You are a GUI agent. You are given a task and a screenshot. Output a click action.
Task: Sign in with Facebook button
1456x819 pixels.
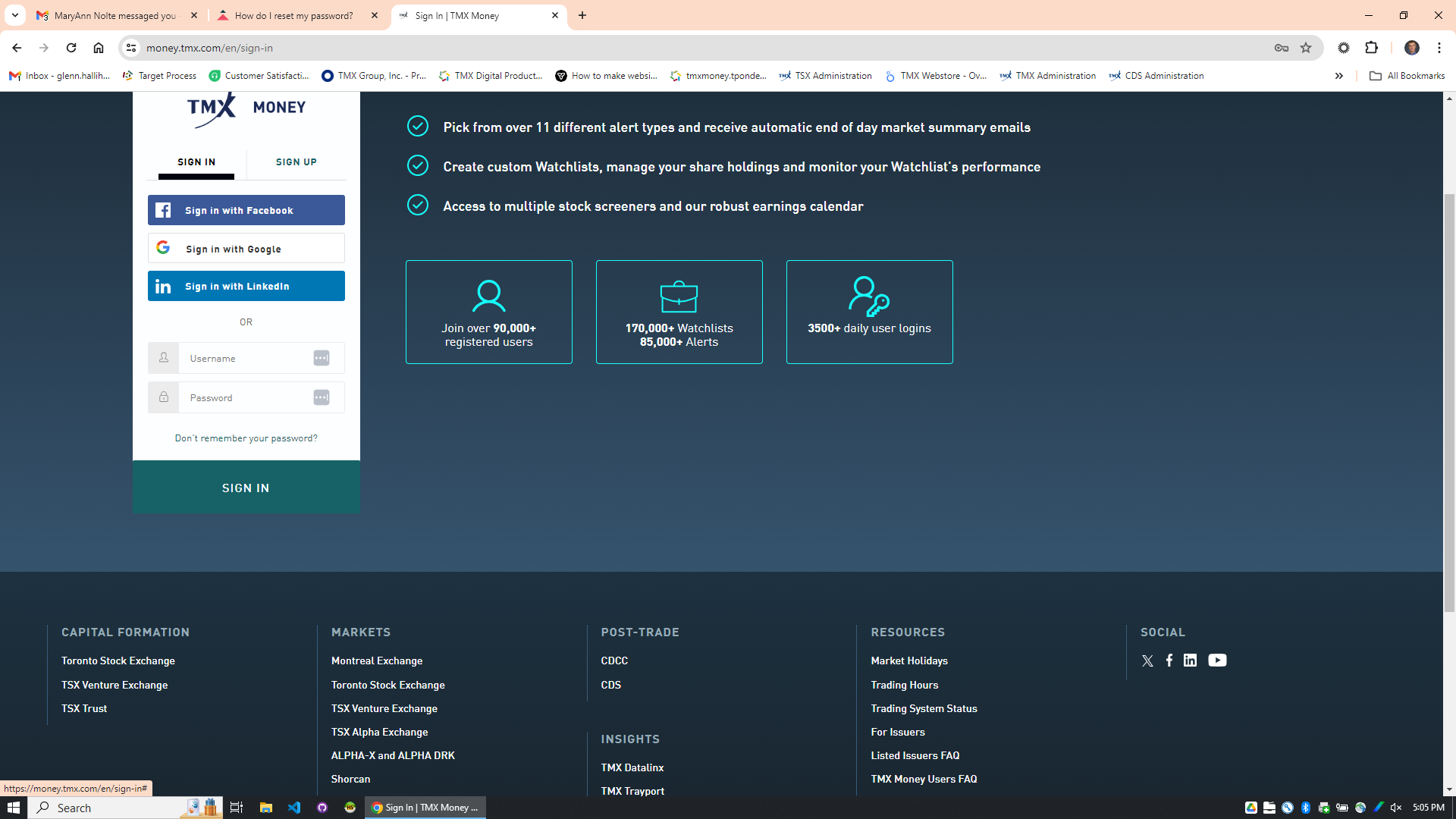246,210
